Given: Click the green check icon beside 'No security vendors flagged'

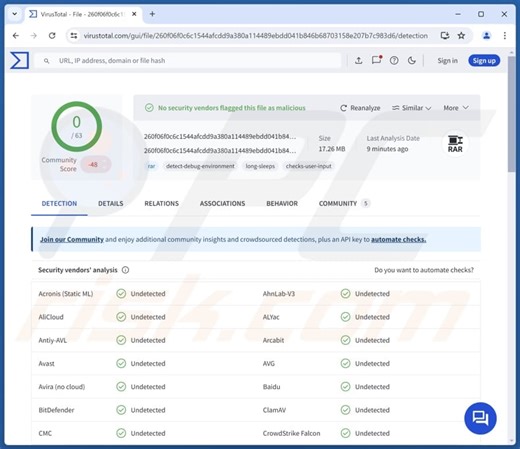Looking at the screenshot, I should 149,108.
